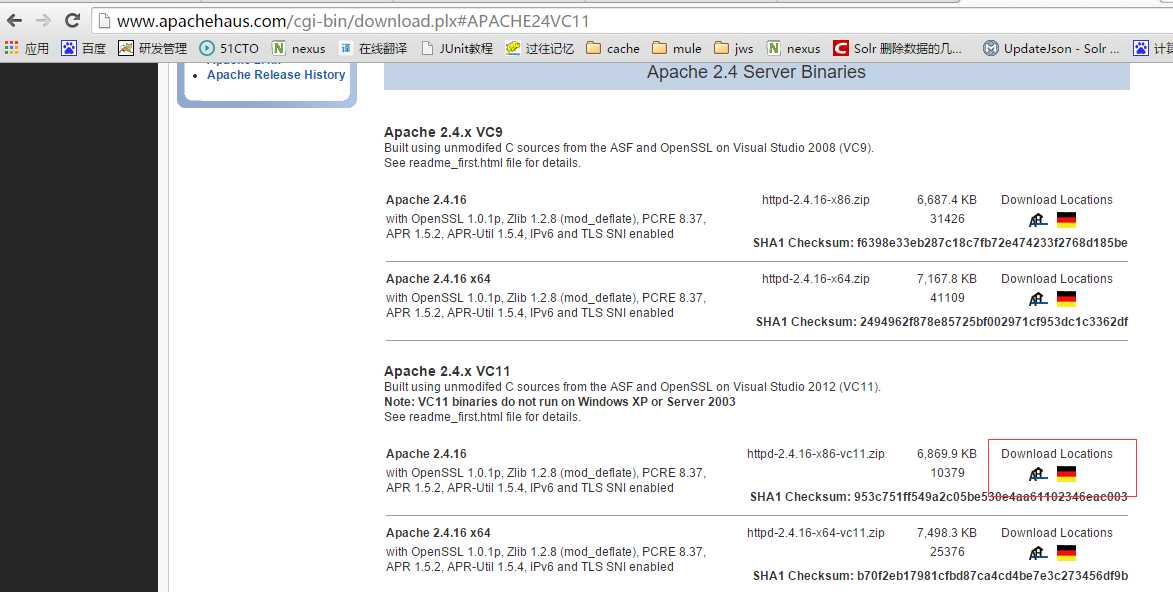The image size is (1173, 592).
Task: Click the 6,687.4 KB file size
Action: point(946,200)
